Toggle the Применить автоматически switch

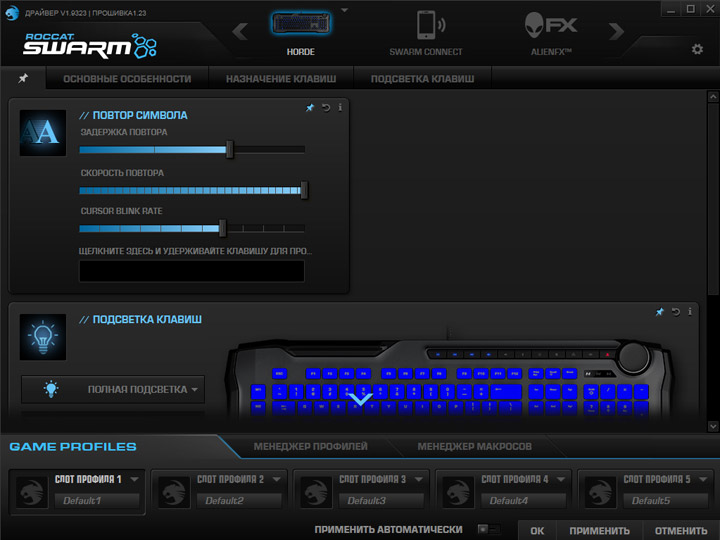(x=488, y=529)
